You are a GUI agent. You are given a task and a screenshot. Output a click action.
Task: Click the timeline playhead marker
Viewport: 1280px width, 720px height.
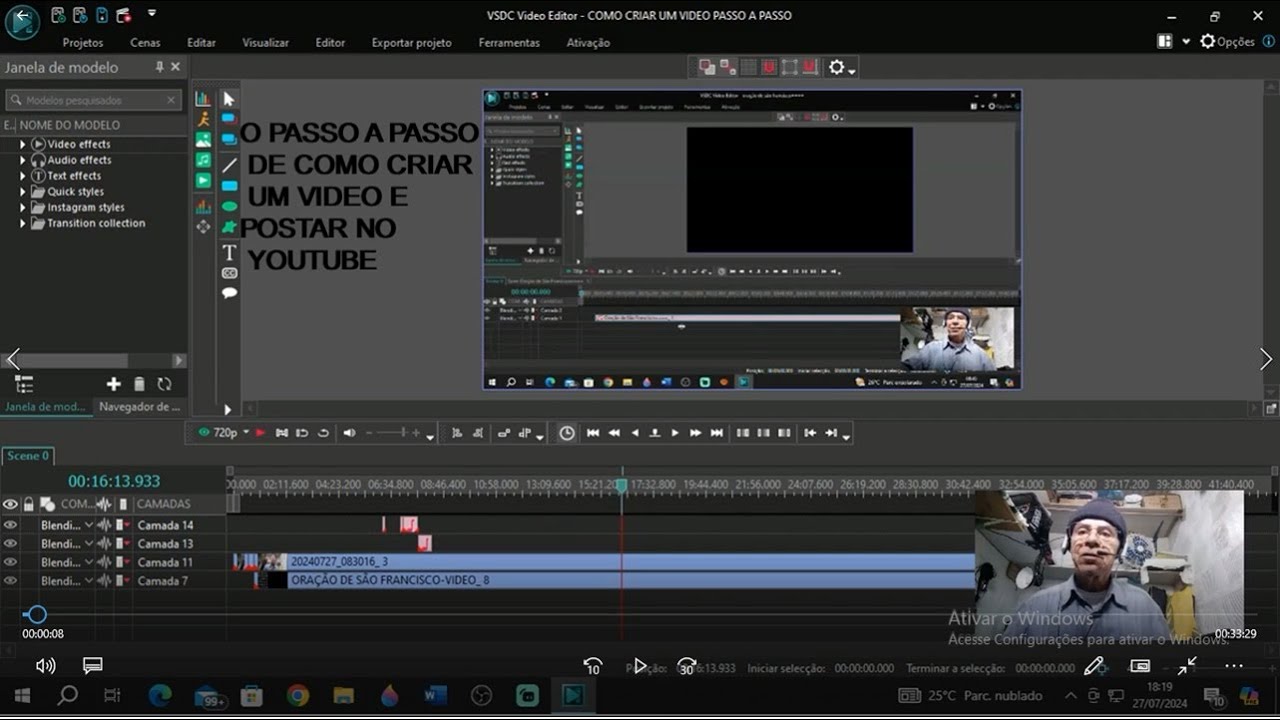[621, 485]
